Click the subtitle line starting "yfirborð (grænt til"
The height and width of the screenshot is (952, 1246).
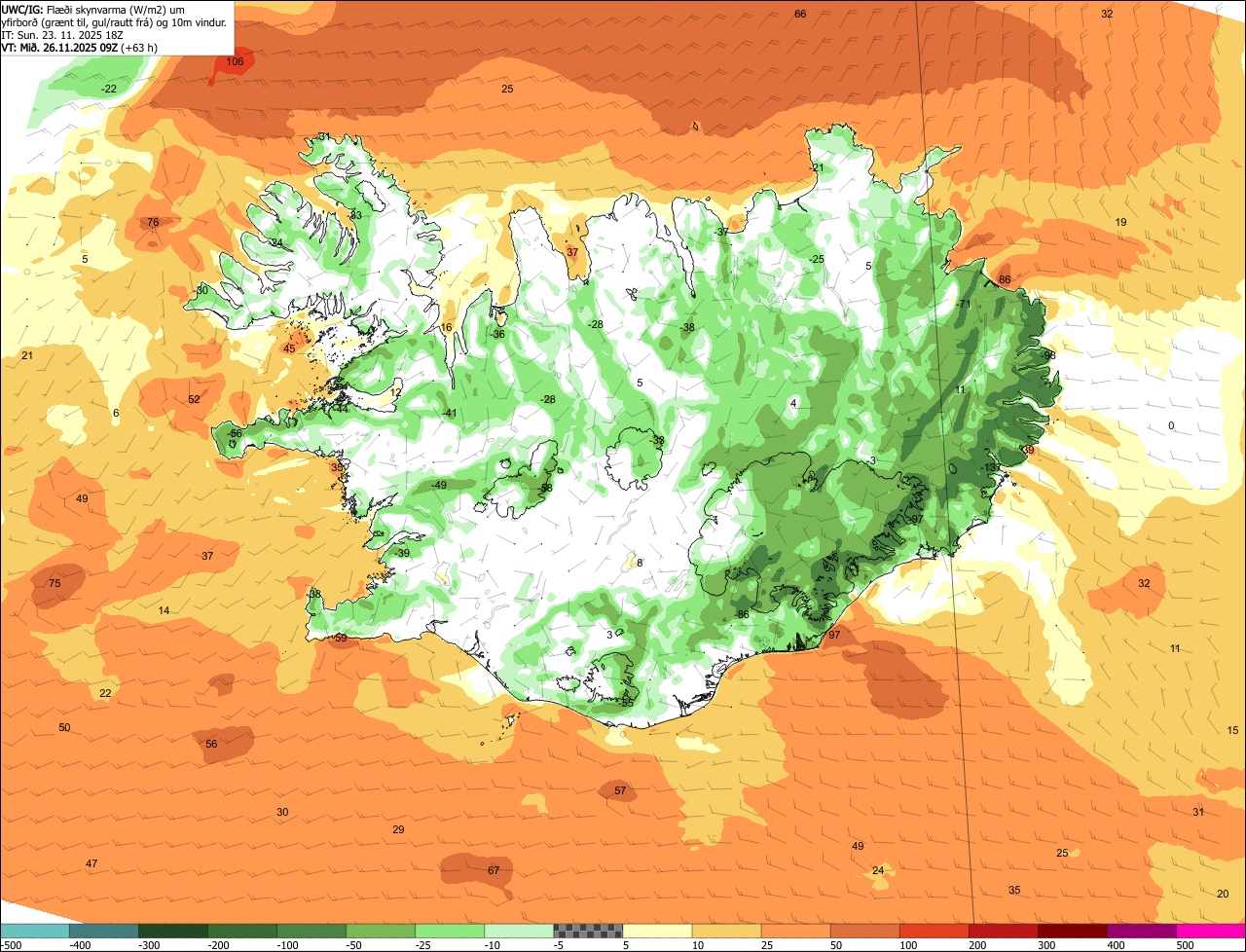114,21
